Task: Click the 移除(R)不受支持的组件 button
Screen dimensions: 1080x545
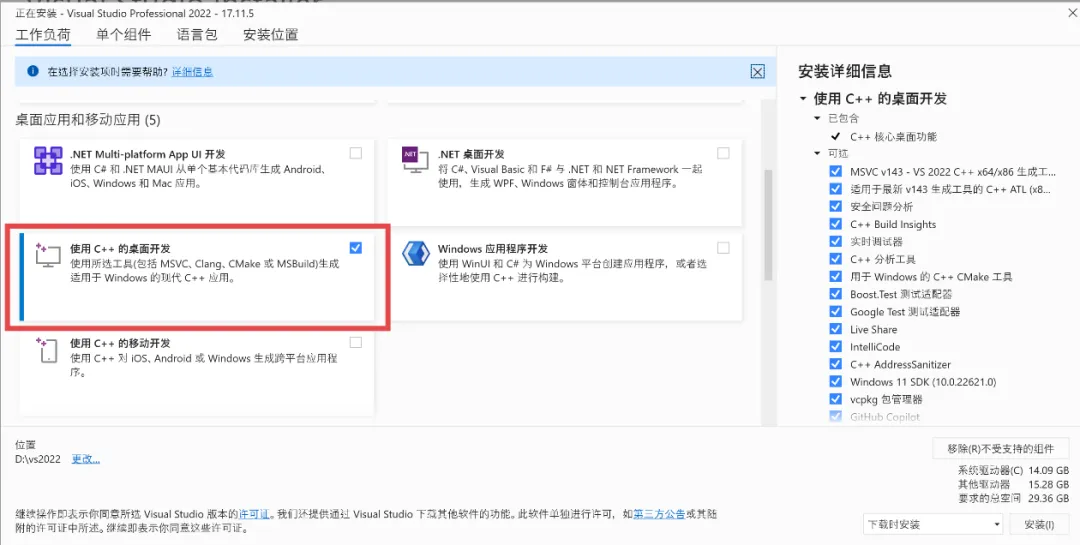Action: coord(1001,449)
